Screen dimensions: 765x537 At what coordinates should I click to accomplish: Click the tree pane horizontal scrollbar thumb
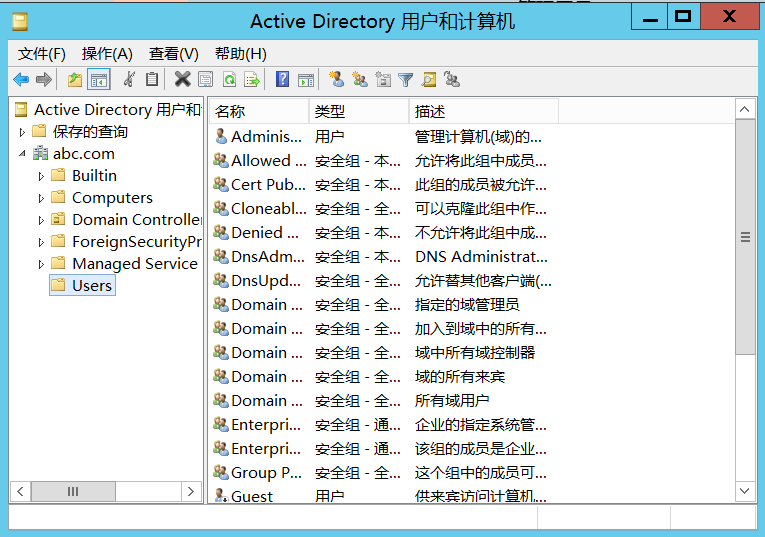click(x=73, y=491)
